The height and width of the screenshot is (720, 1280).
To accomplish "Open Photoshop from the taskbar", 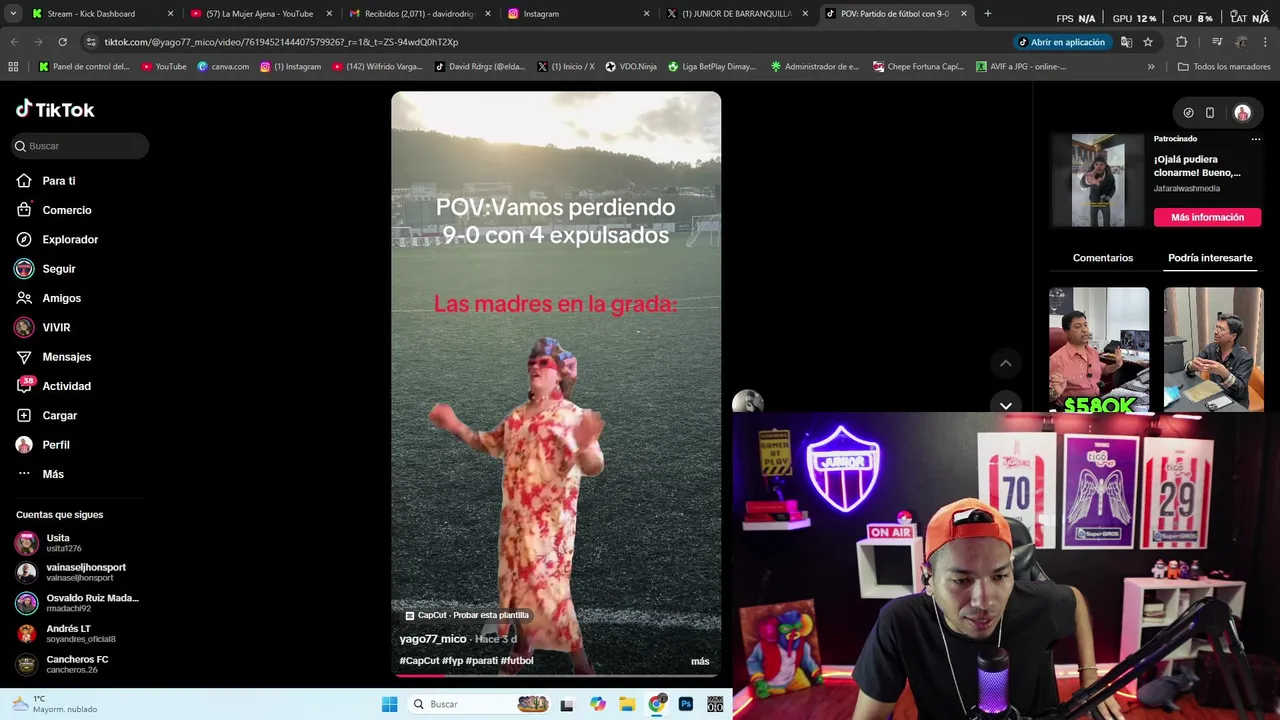I will pos(686,704).
